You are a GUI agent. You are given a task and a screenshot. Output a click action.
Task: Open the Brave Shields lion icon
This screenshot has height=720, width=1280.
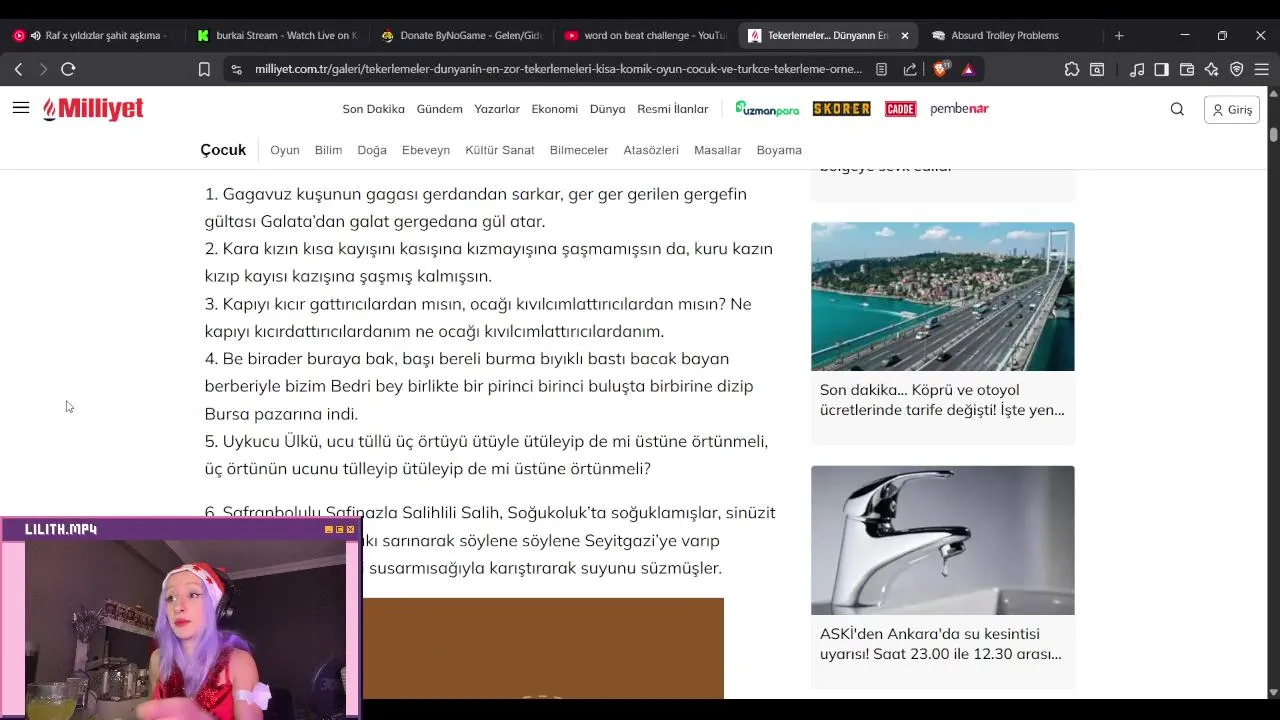pos(940,69)
